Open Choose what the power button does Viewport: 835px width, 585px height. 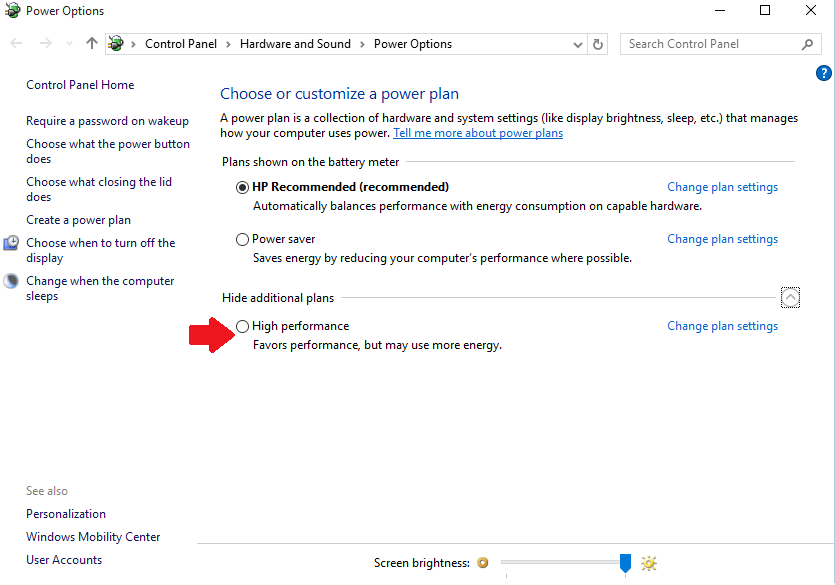(x=108, y=151)
